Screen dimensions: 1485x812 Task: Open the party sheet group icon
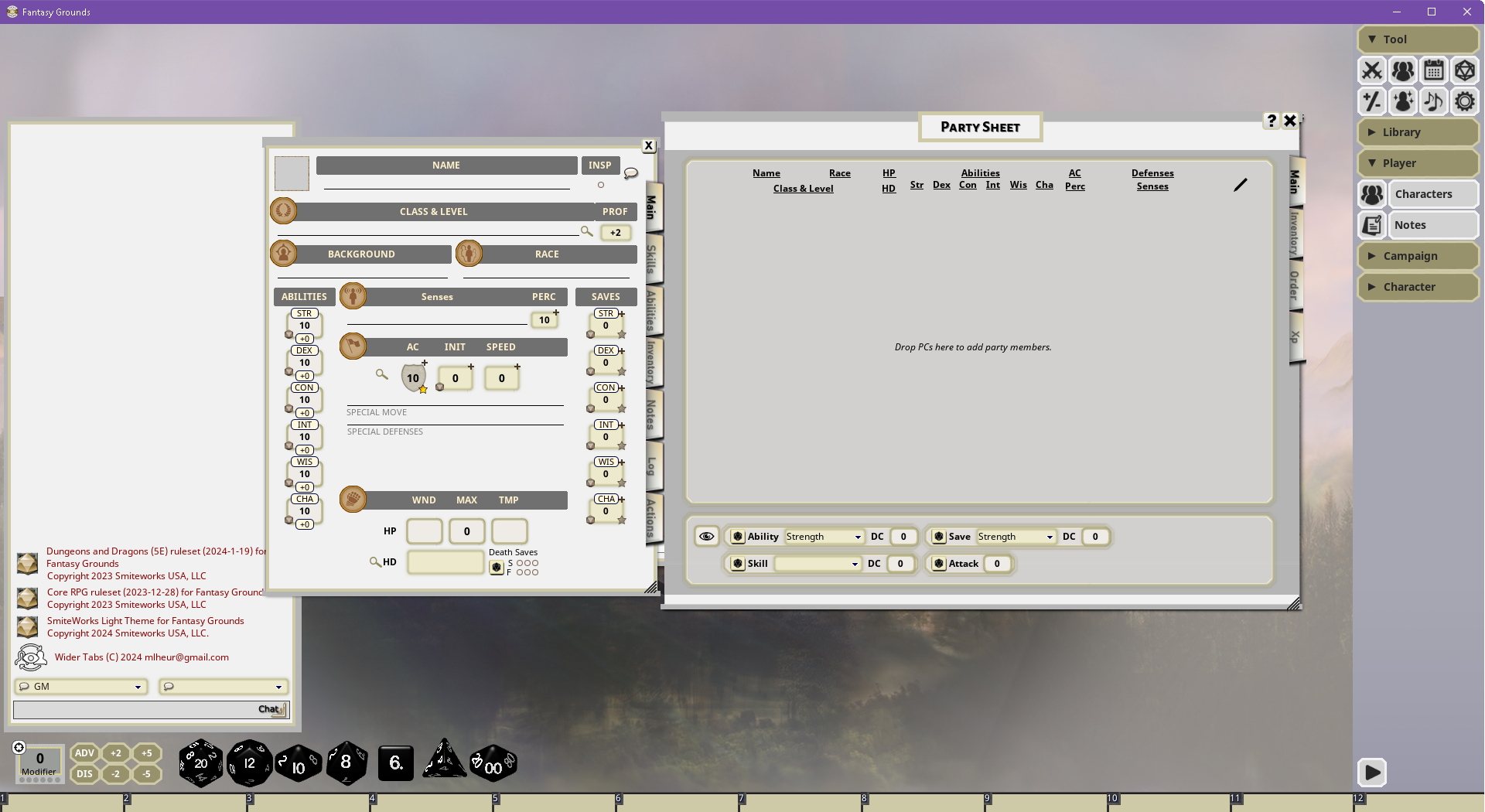click(x=1403, y=70)
